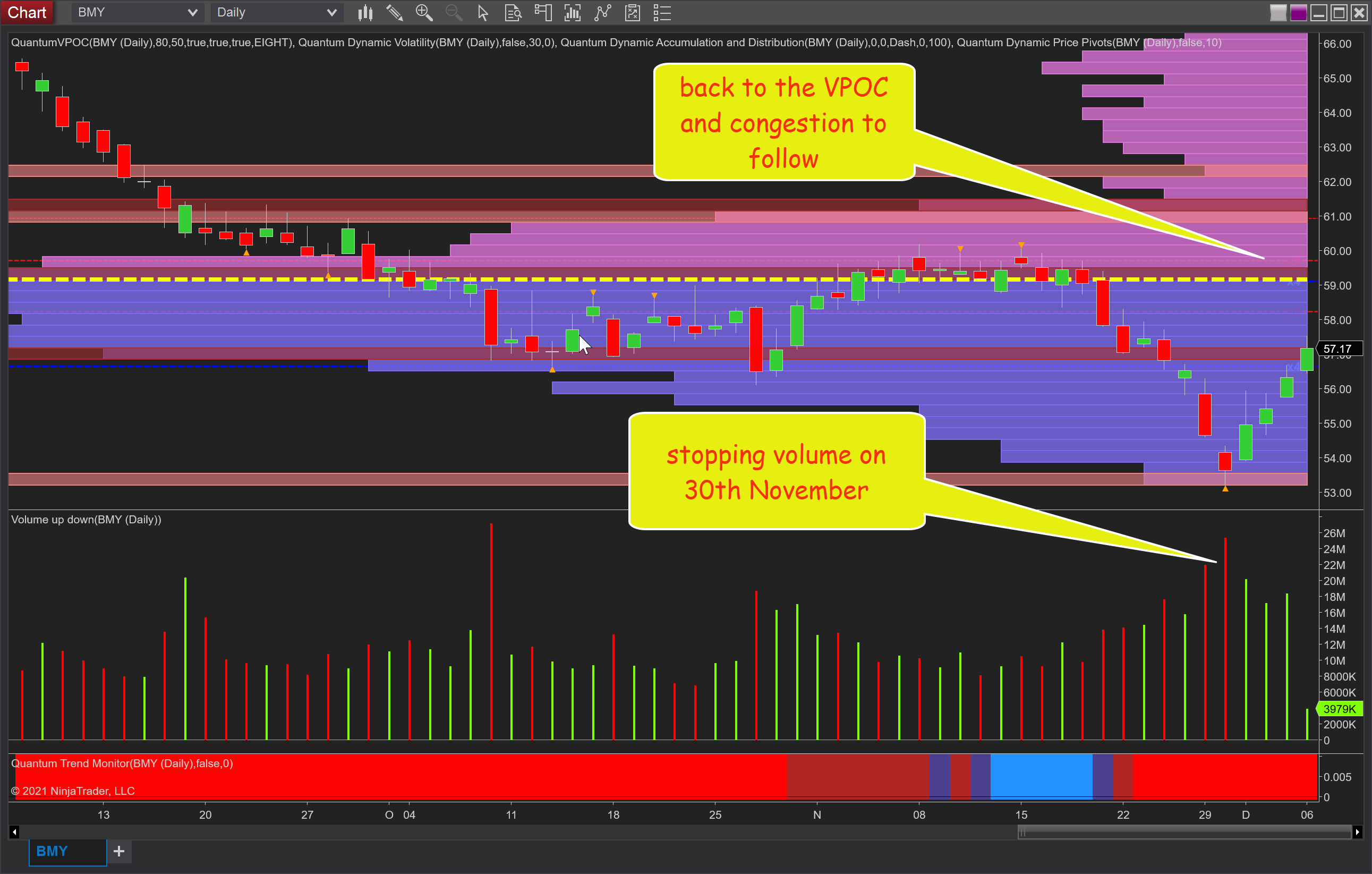Image resolution: width=1372 pixels, height=874 pixels.
Task: Click the 57.17 current price marker
Action: 1339,349
